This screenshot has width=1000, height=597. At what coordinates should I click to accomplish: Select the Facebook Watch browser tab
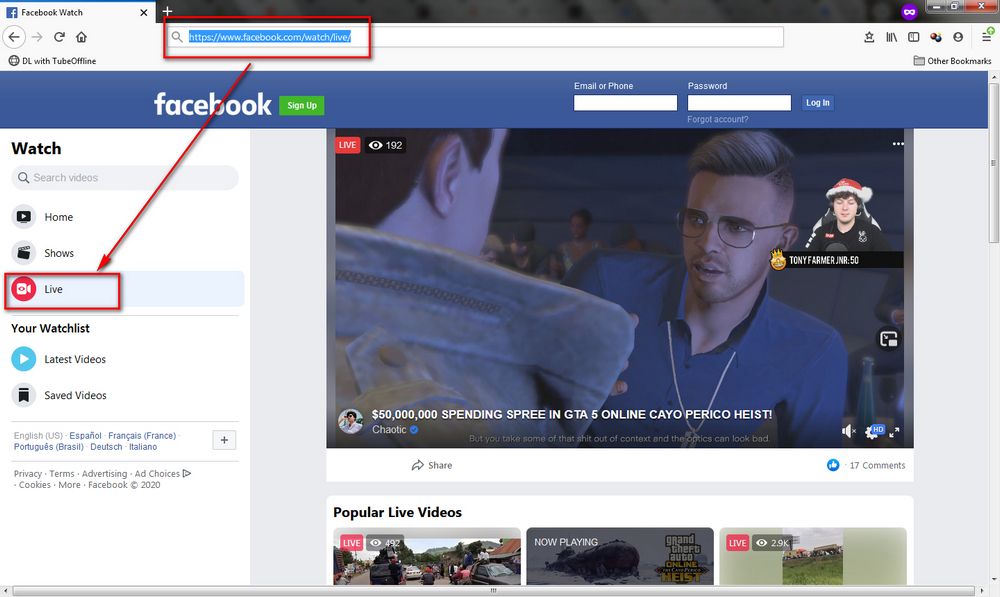[77, 12]
